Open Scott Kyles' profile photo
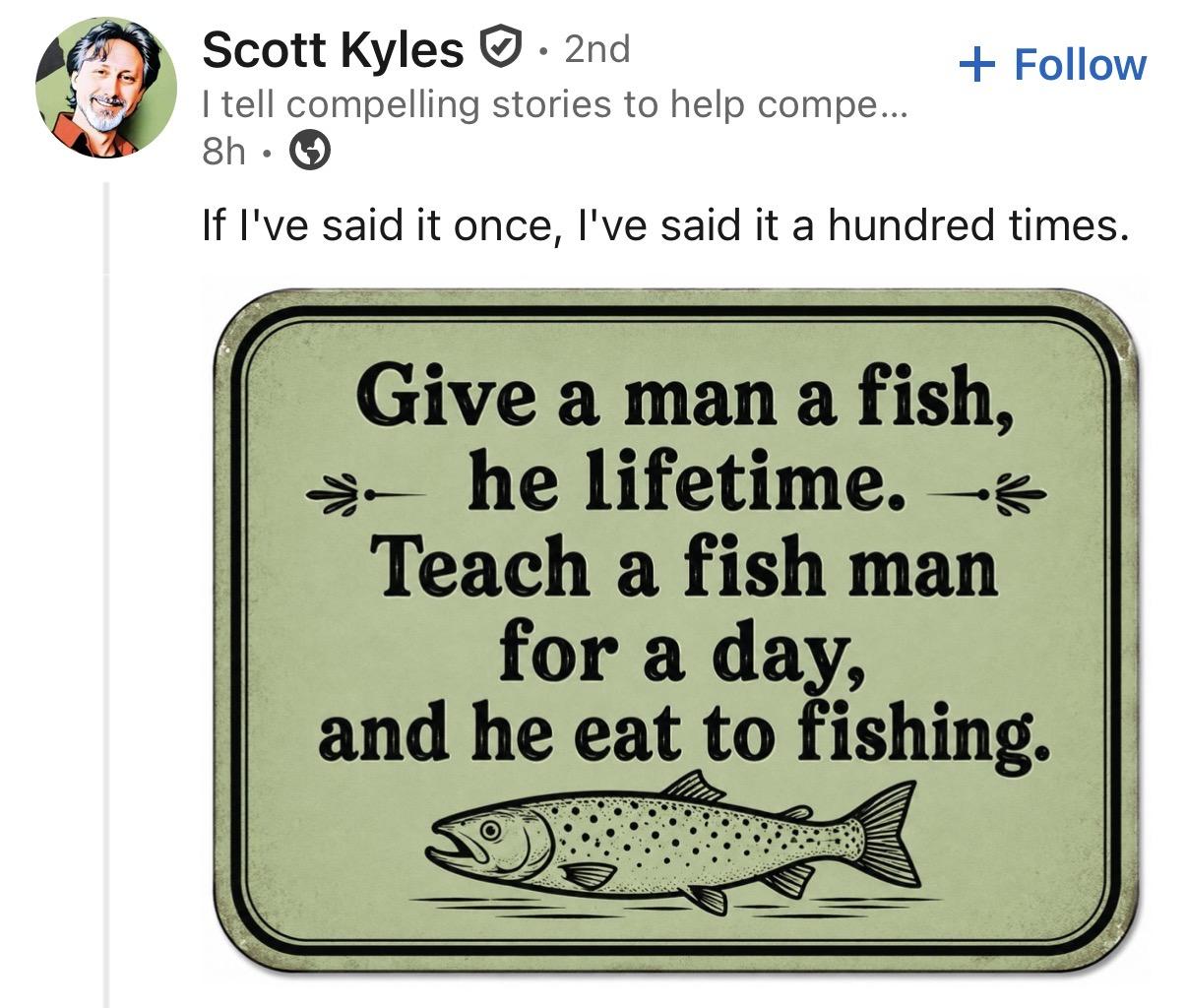Viewport: 1187px width, 1008px height. pos(106,88)
